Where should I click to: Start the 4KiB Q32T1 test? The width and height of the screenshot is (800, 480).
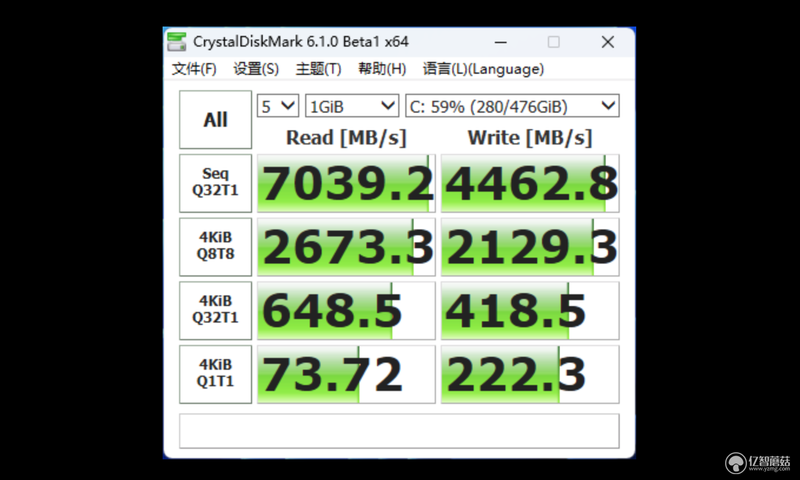pos(215,311)
